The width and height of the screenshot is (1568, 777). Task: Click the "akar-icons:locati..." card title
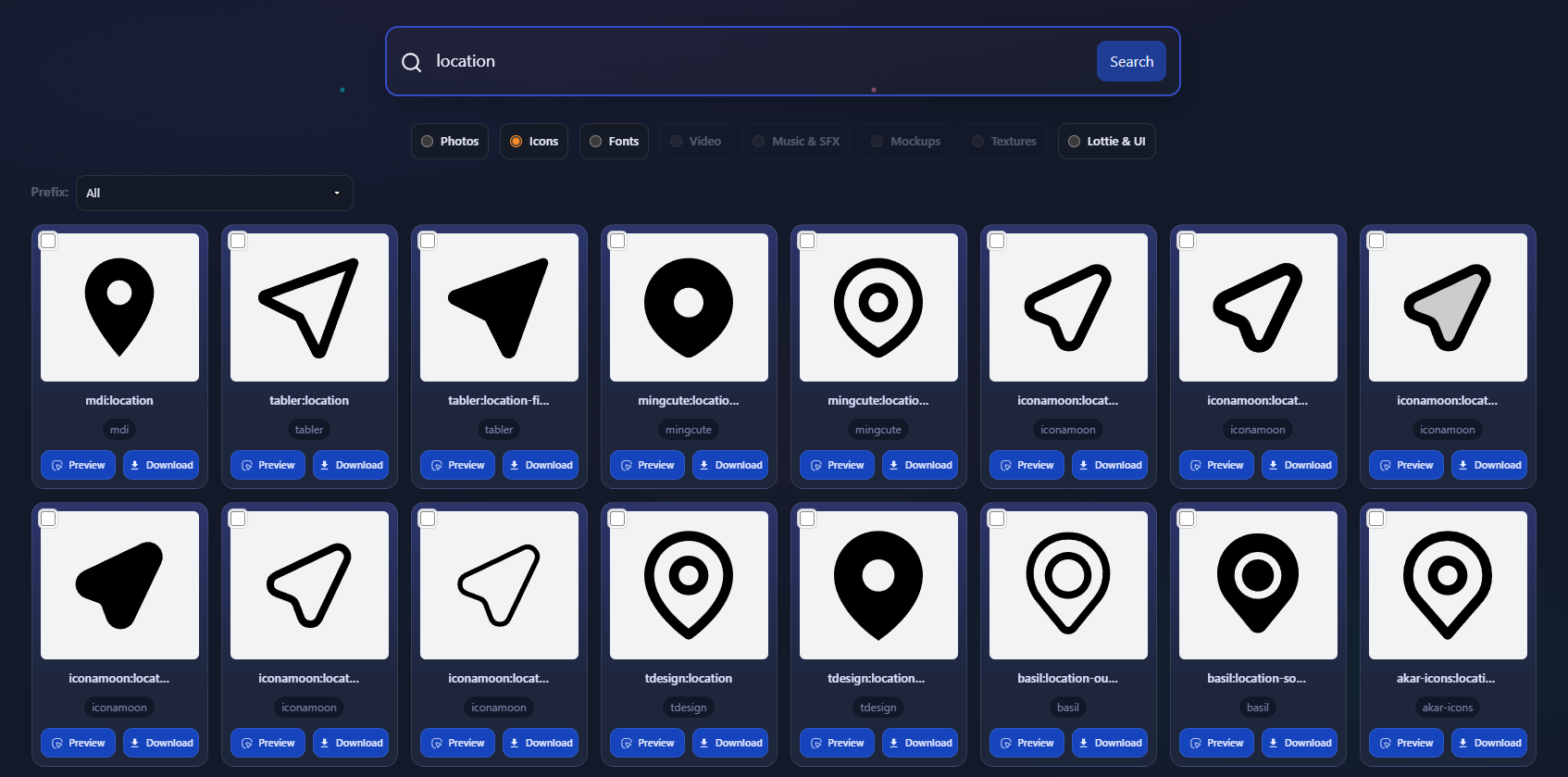click(x=1446, y=679)
